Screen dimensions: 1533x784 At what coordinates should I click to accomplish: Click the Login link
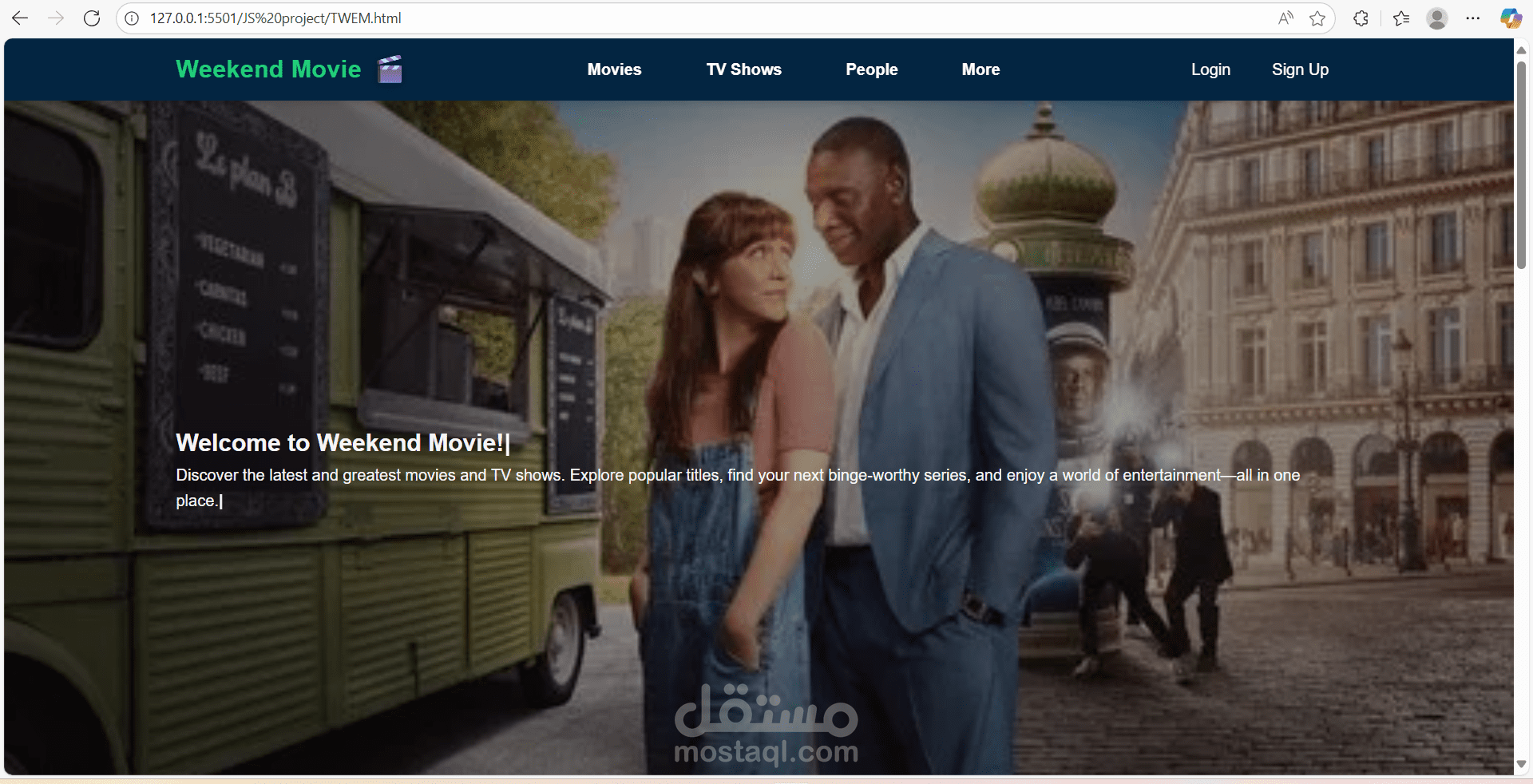pyautogui.click(x=1211, y=69)
